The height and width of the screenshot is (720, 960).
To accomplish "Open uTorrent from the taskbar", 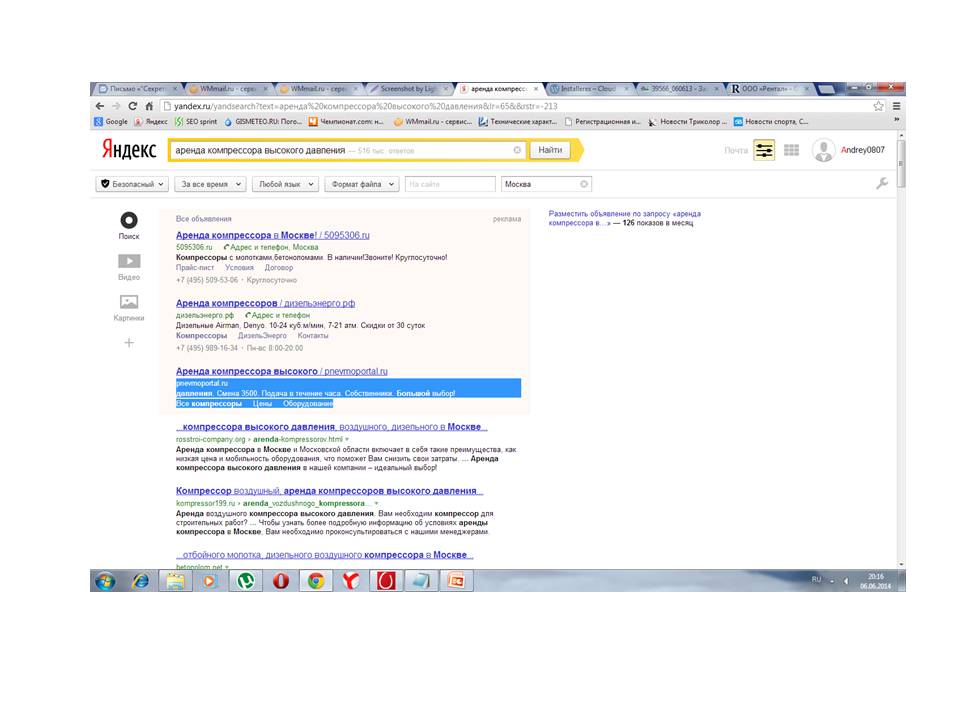I will [246, 580].
